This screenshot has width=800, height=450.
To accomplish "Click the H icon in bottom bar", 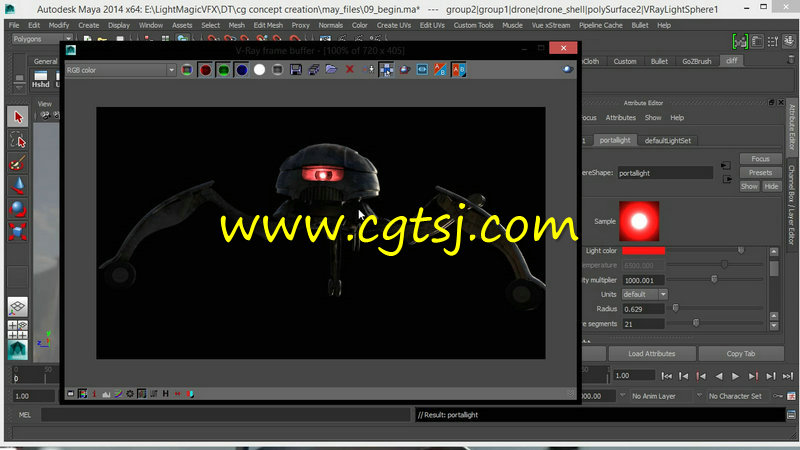I will coord(166,394).
